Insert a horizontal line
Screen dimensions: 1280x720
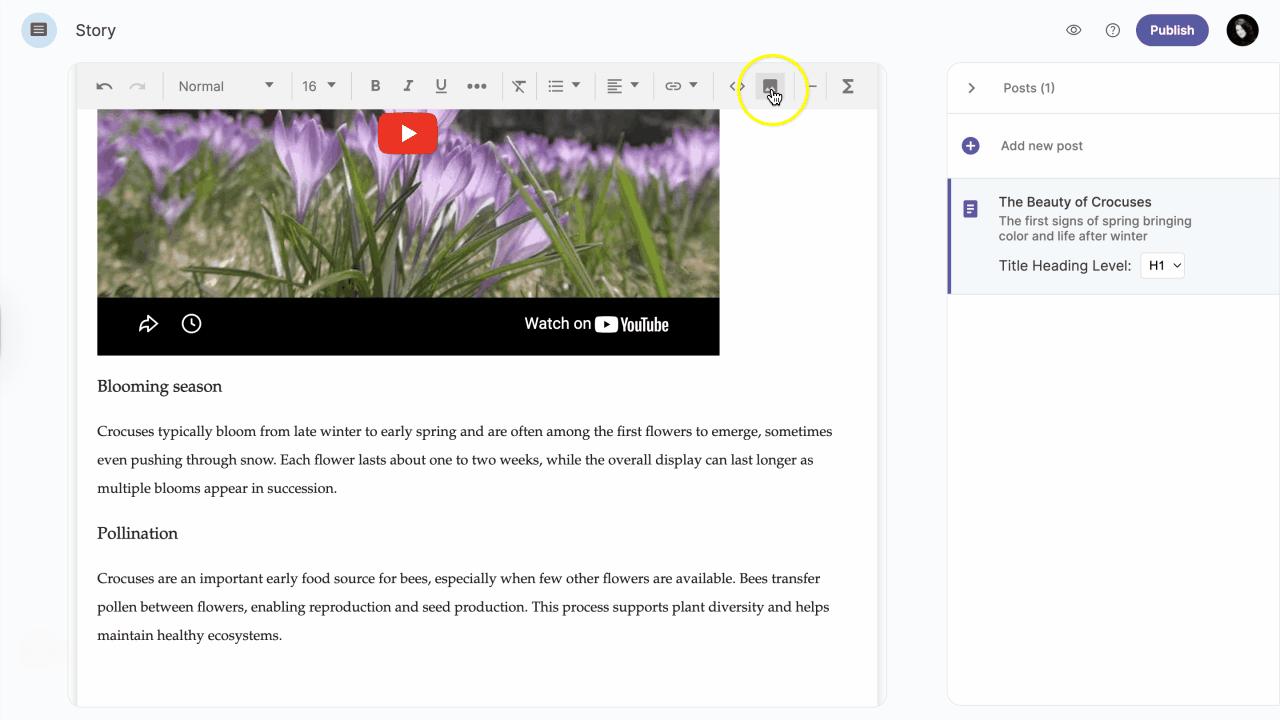click(x=812, y=86)
